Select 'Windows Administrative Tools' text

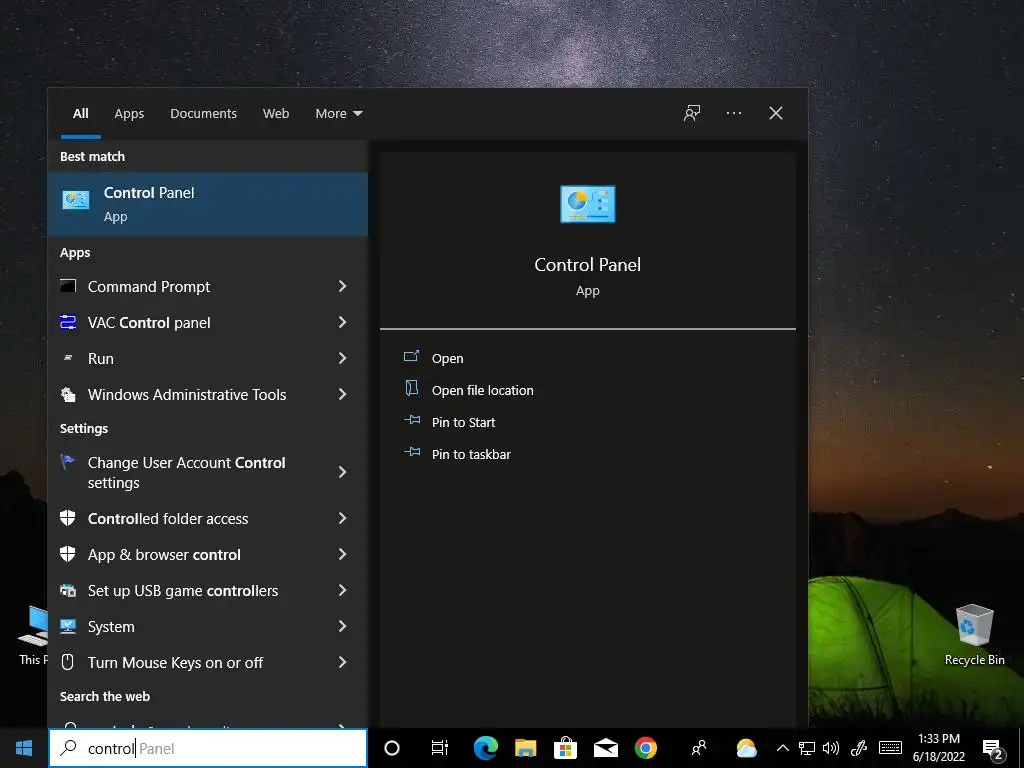(x=187, y=394)
